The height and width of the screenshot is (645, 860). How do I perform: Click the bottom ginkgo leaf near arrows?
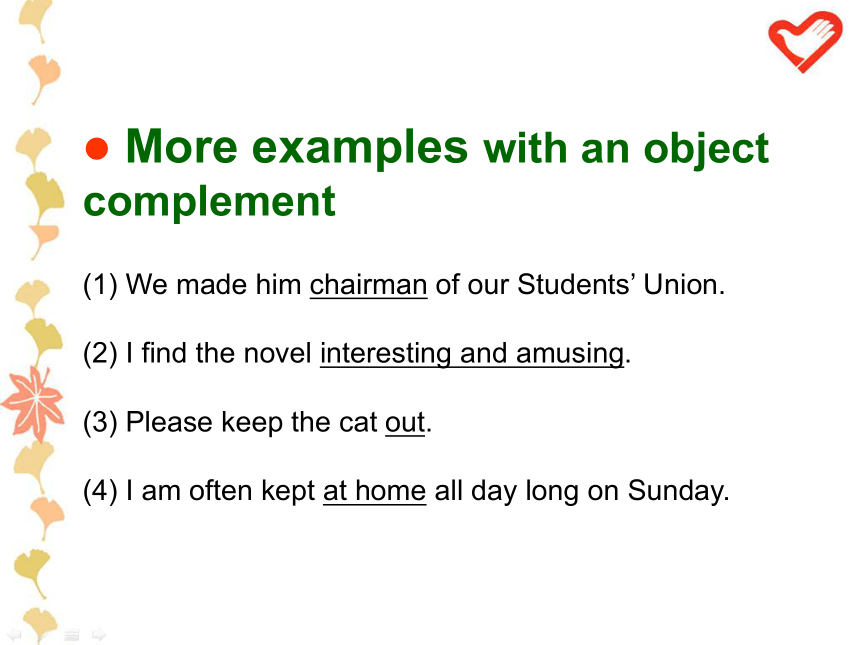point(39,624)
